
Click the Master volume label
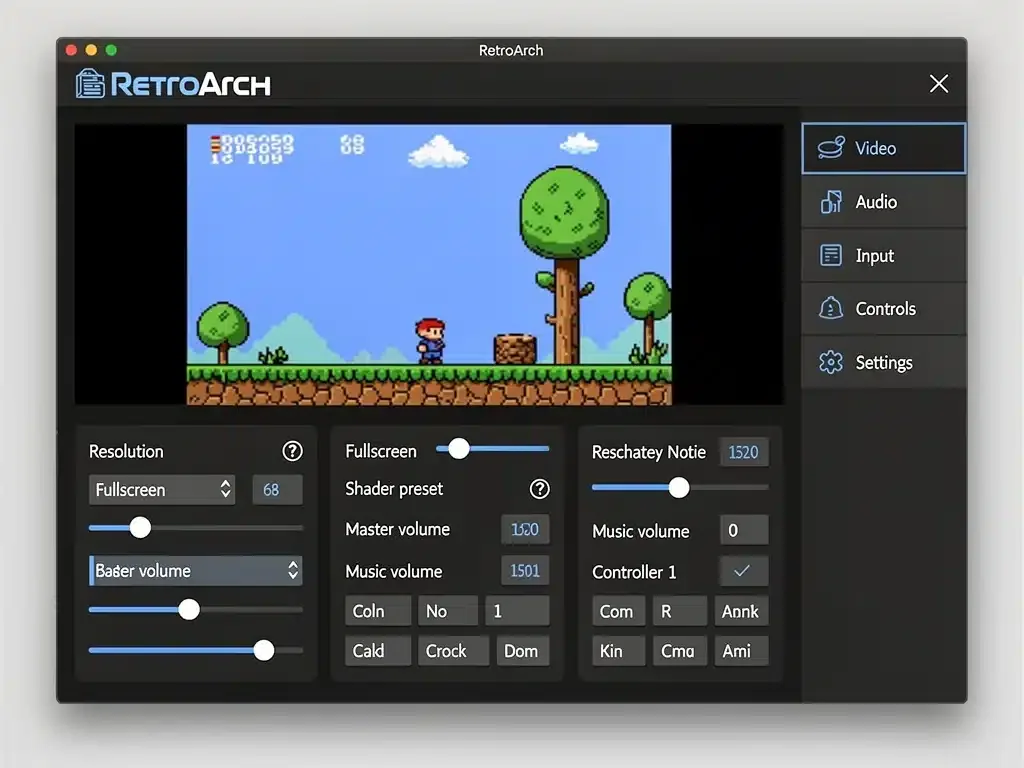(x=397, y=529)
